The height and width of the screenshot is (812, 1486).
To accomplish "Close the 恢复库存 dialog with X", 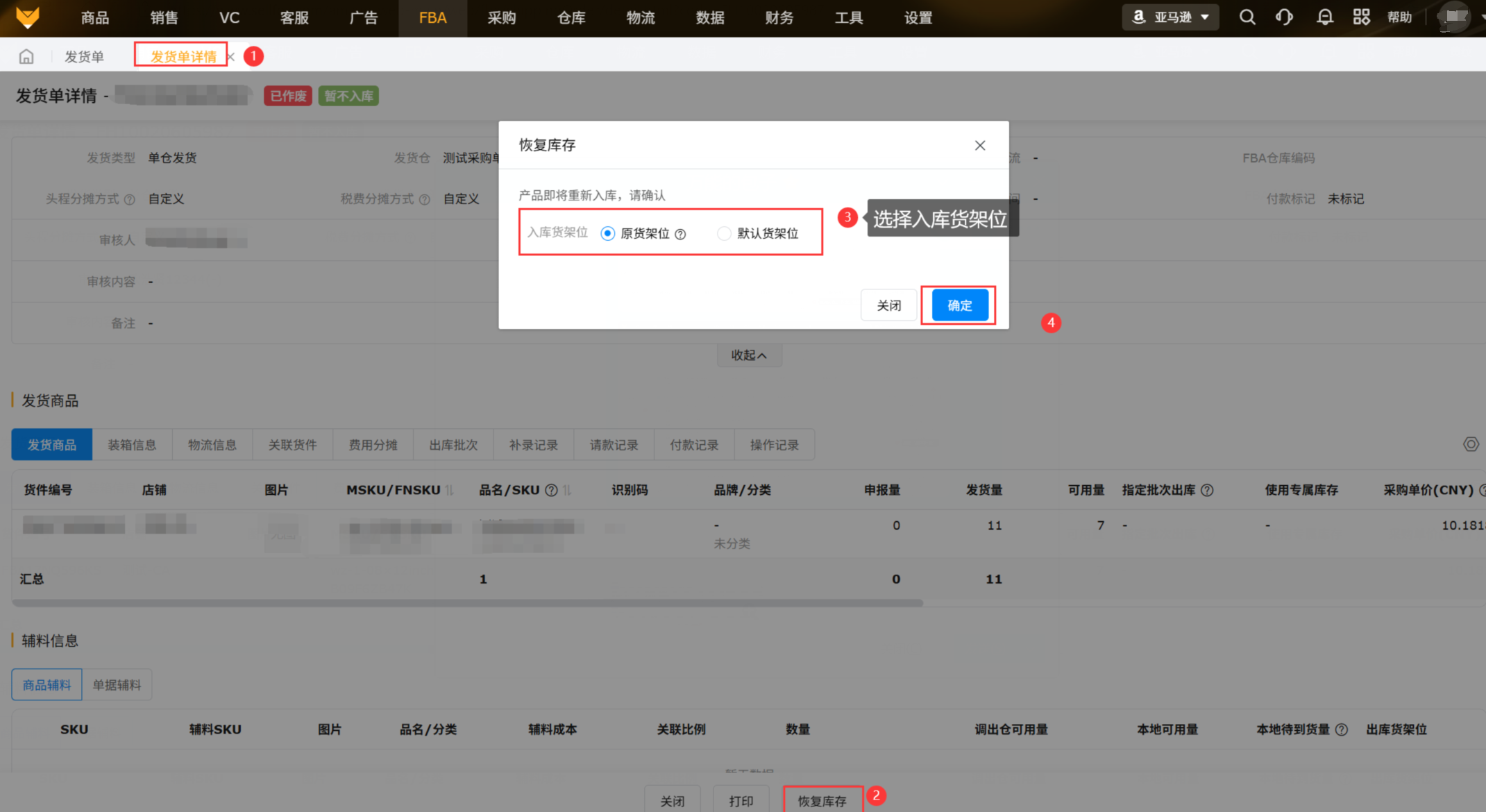I will [979, 145].
